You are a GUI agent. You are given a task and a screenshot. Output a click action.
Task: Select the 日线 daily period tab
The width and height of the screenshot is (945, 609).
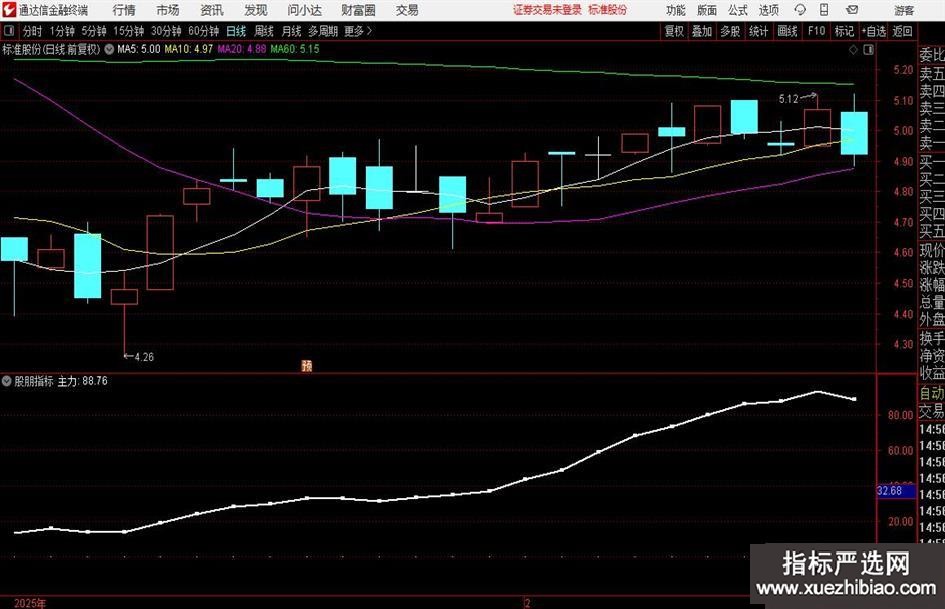point(236,31)
